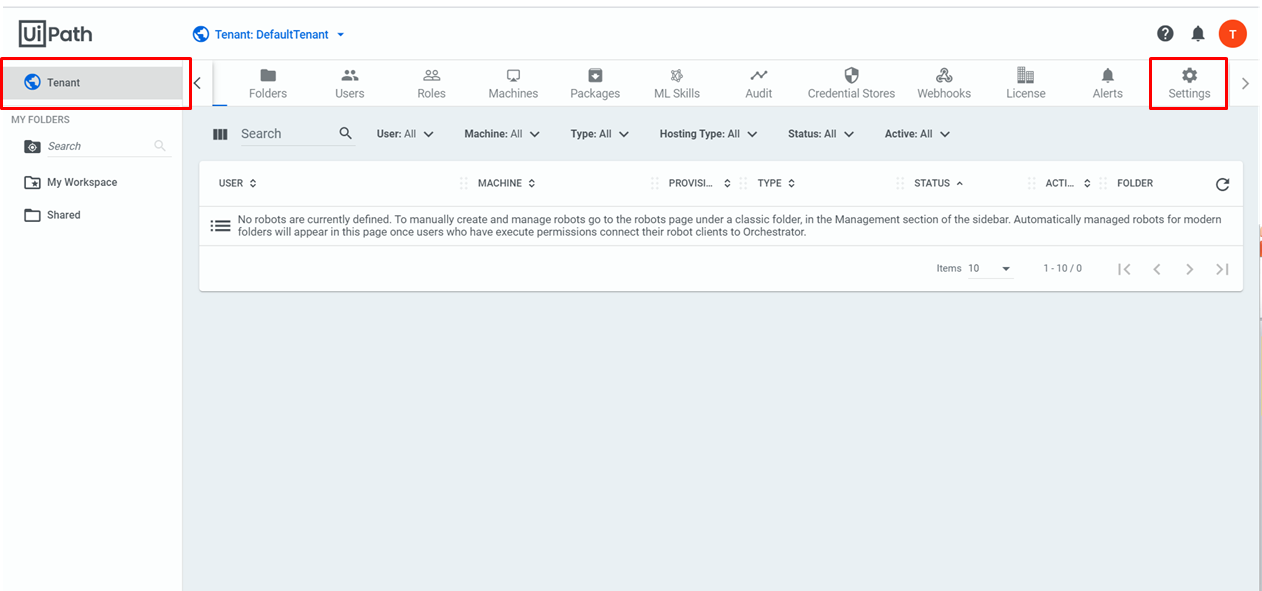Open the notifications bell in header
Image resolution: width=1262 pixels, height=591 pixels.
tap(1198, 34)
